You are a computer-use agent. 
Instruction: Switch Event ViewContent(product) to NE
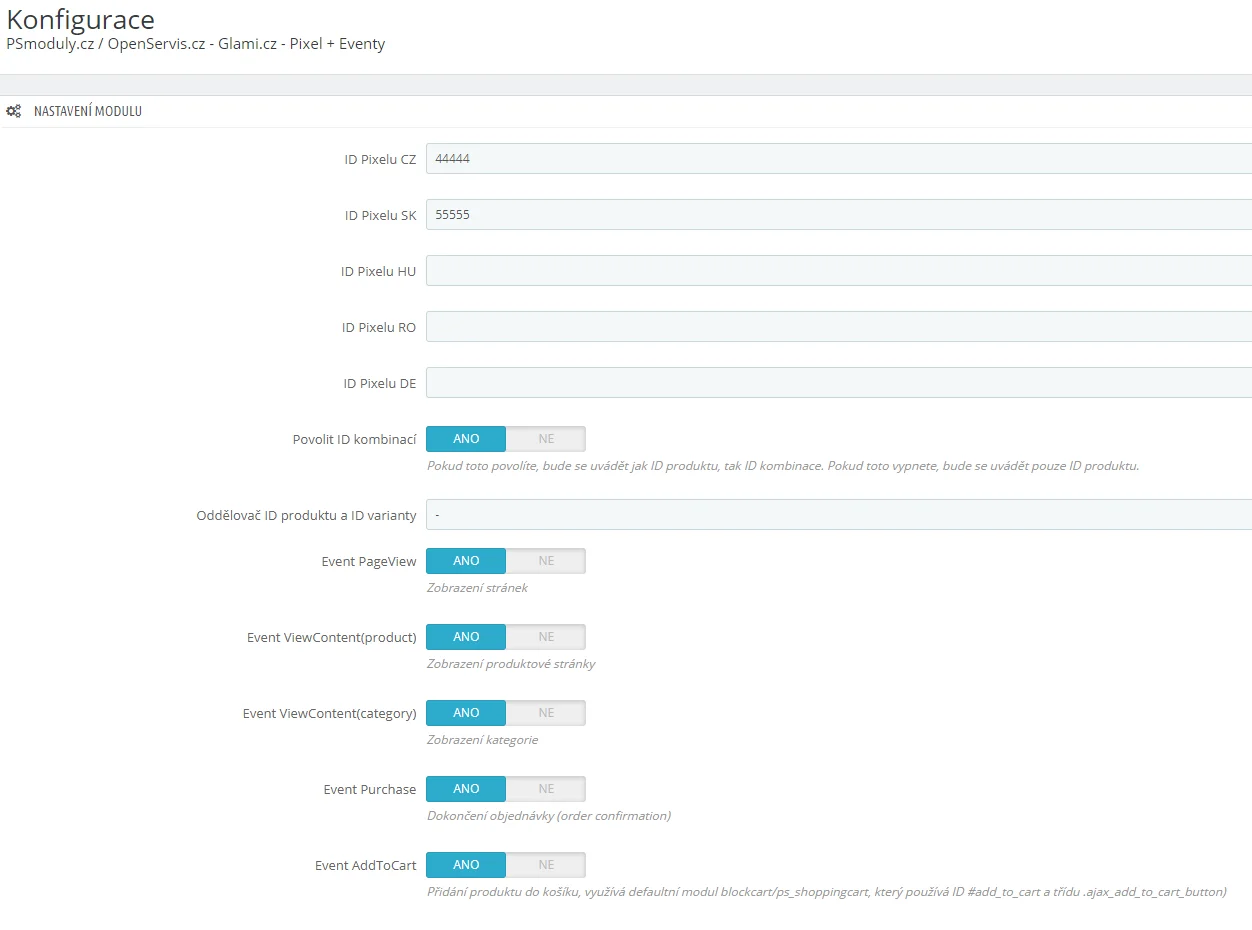[x=545, y=637]
